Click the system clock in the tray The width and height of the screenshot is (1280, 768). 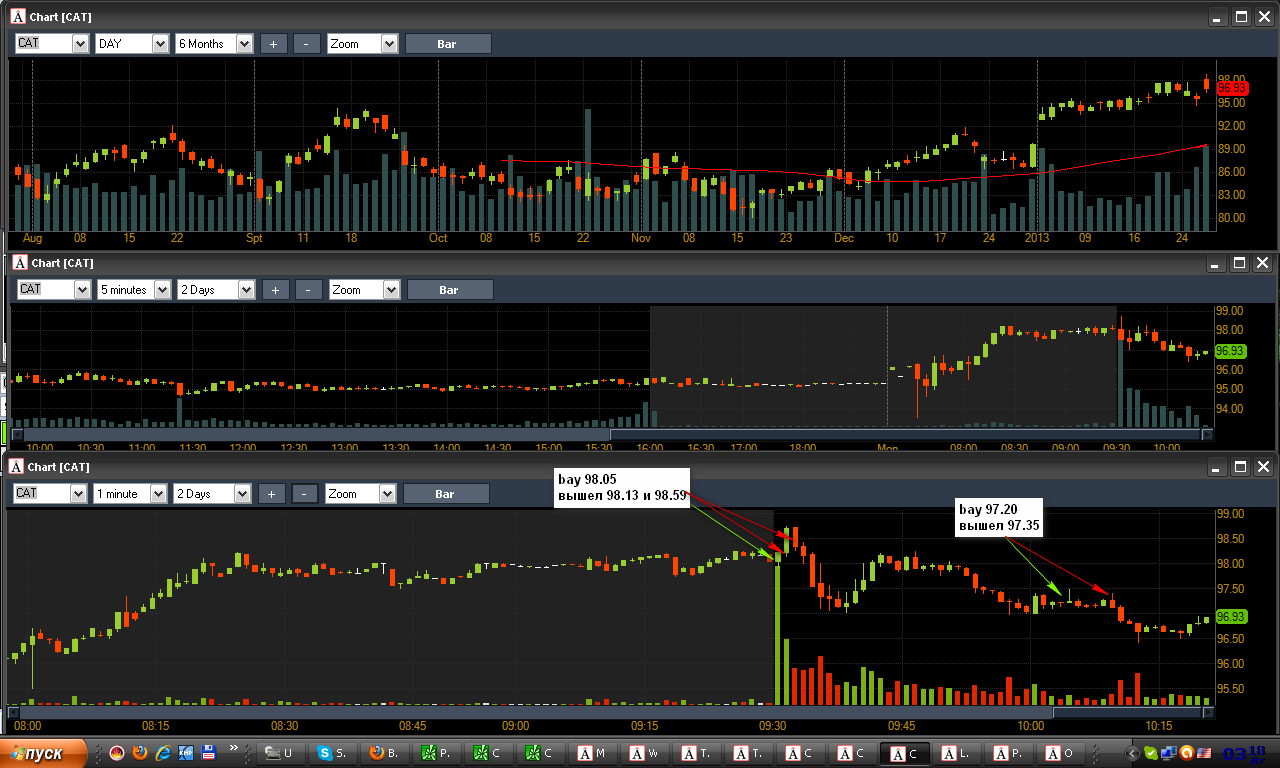[1244, 753]
